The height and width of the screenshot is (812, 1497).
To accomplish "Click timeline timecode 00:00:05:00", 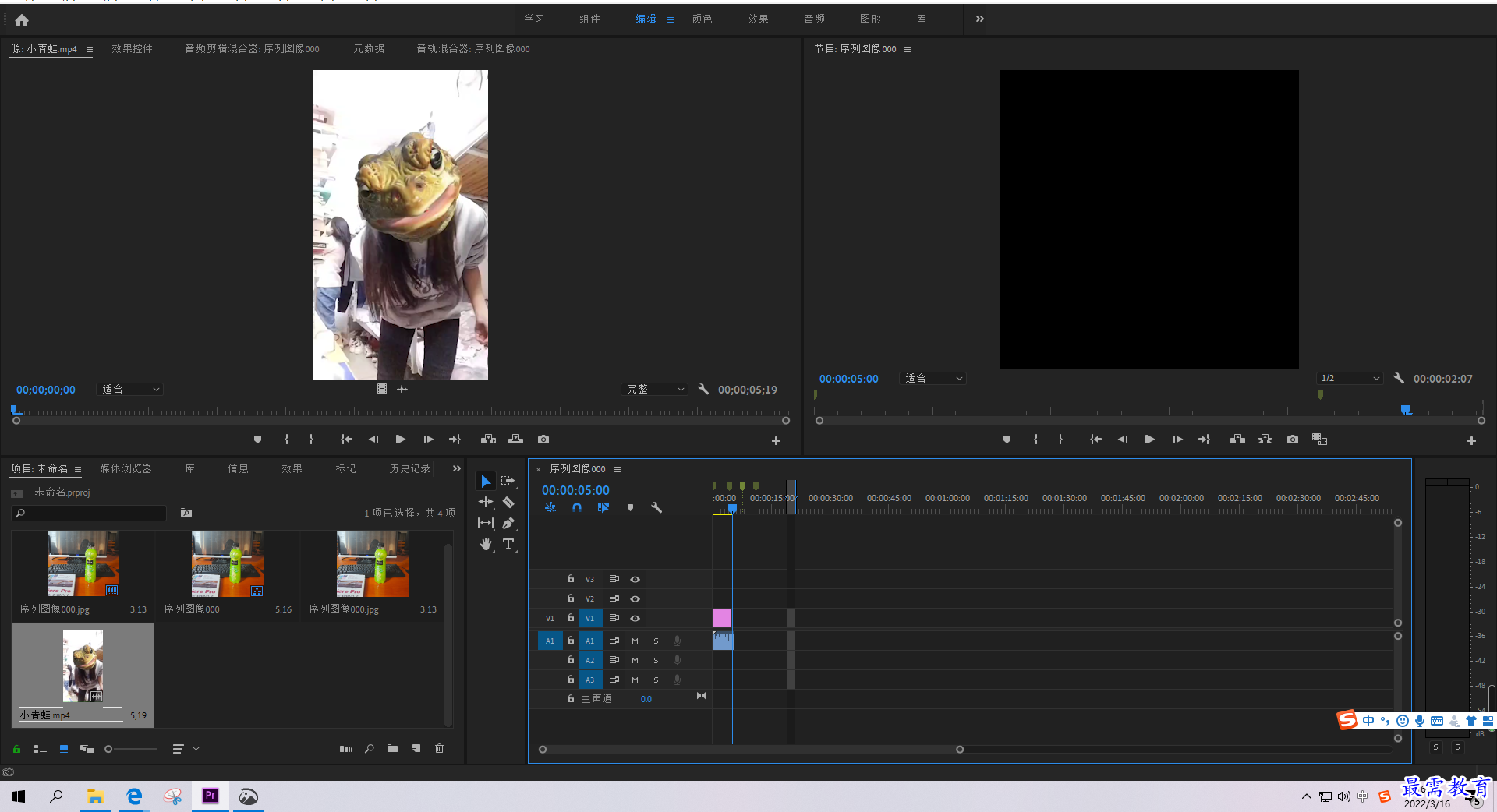I will pos(575,490).
